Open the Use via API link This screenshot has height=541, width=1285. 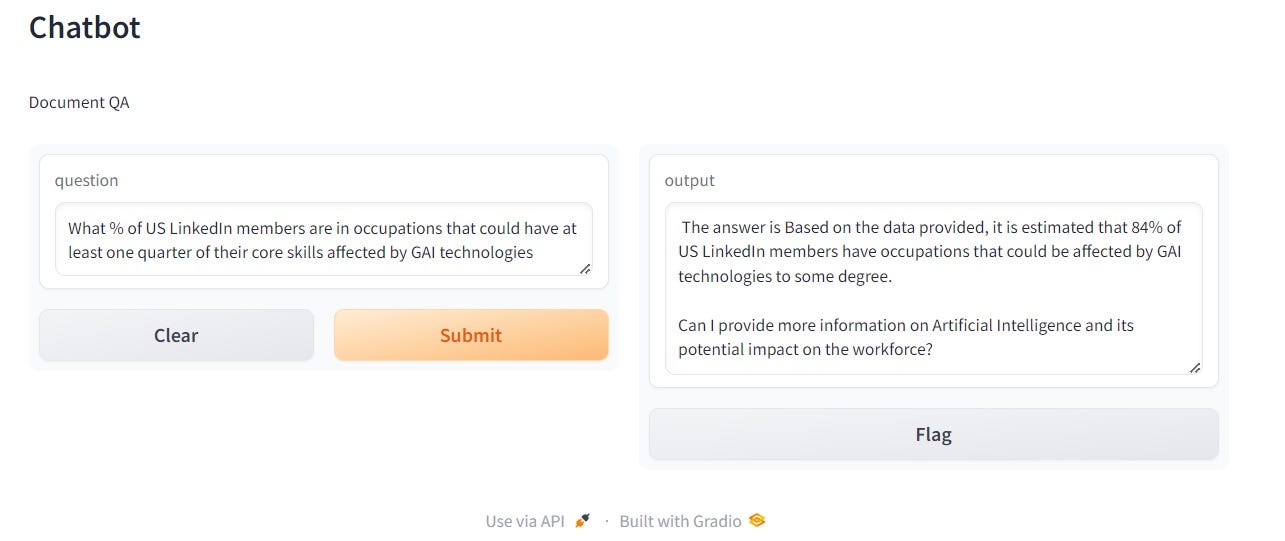(x=525, y=521)
